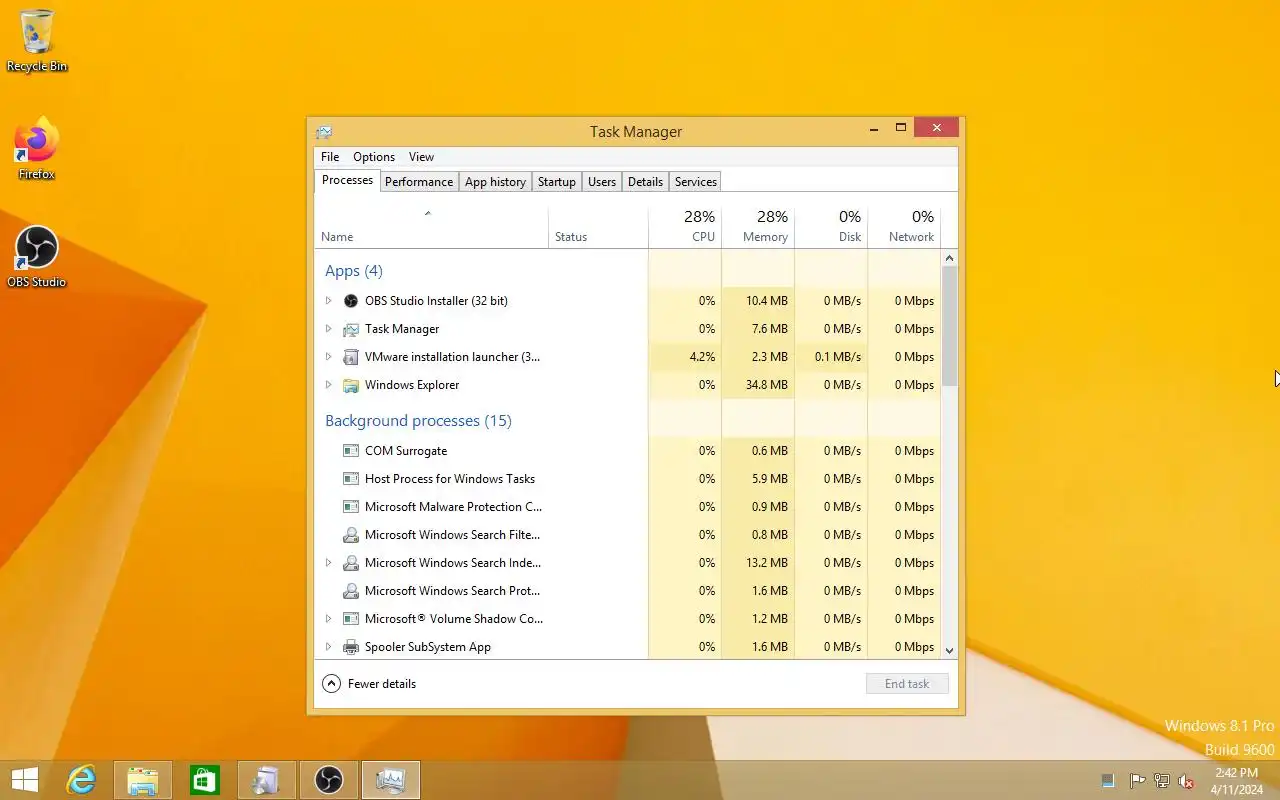Launch Internet Explorer from the taskbar
The height and width of the screenshot is (800, 1280).
click(x=81, y=780)
